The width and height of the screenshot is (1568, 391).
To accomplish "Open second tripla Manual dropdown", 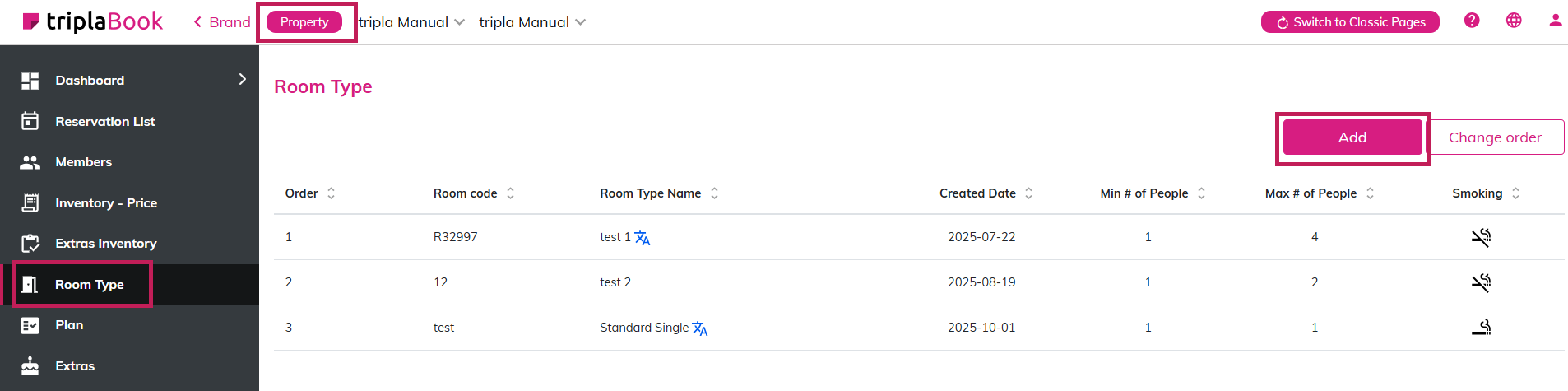I will [532, 22].
